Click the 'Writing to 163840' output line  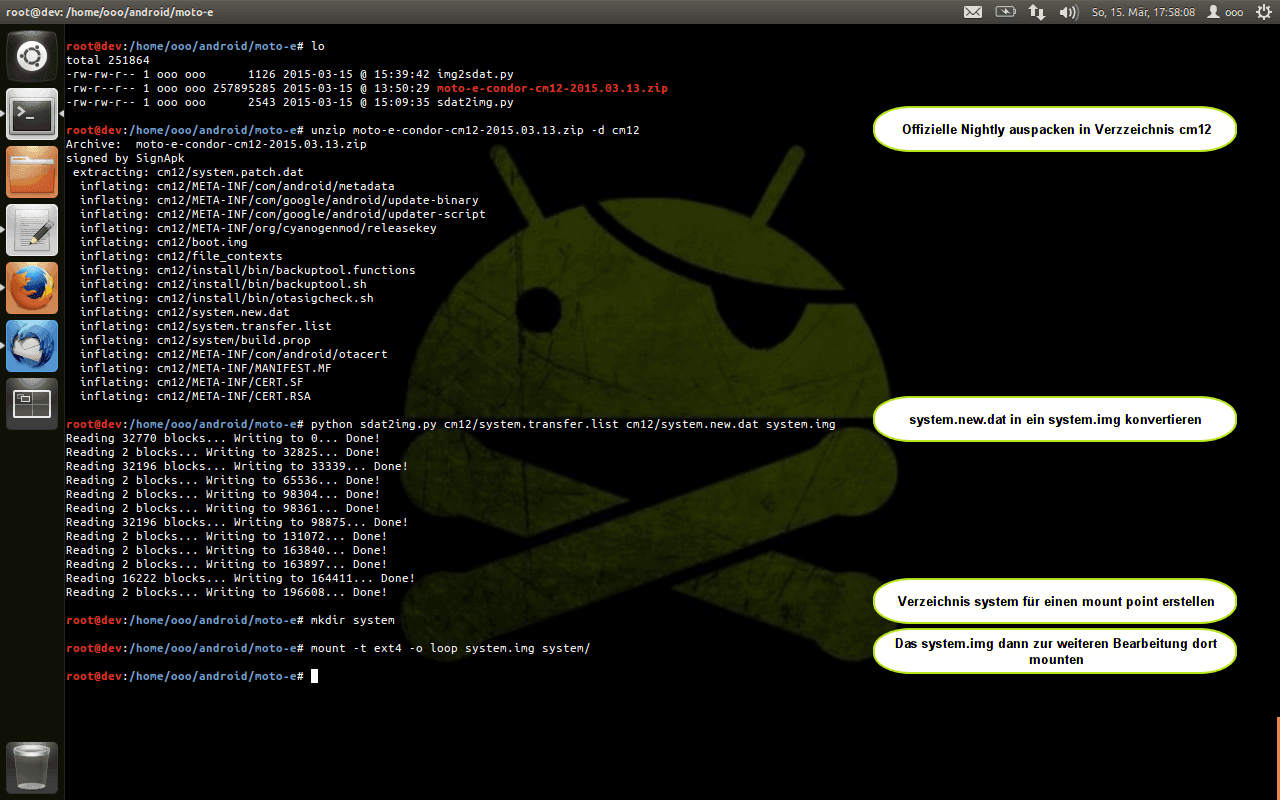point(227,550)
